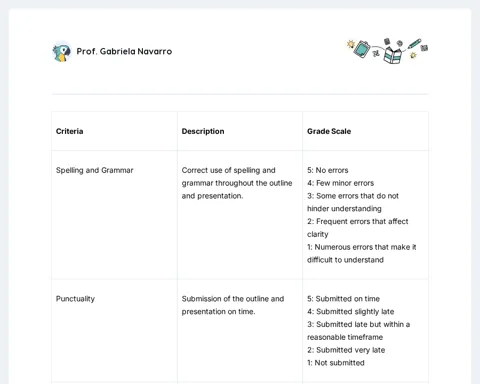
Task: Click the Prof. Gabriela Navarro name
Action: pos(124,51)
